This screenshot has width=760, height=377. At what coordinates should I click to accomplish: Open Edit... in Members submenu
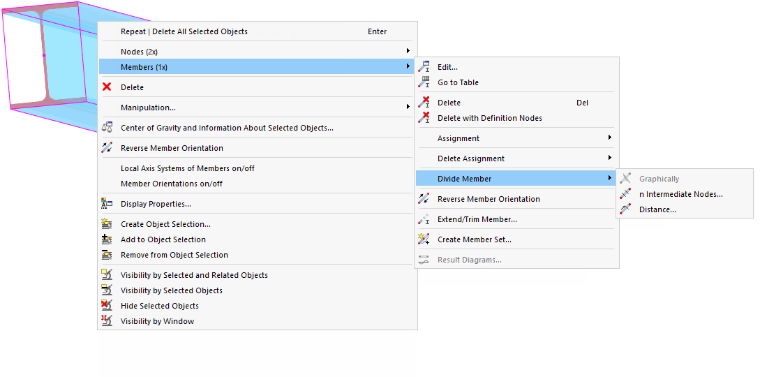click(517, 67)
